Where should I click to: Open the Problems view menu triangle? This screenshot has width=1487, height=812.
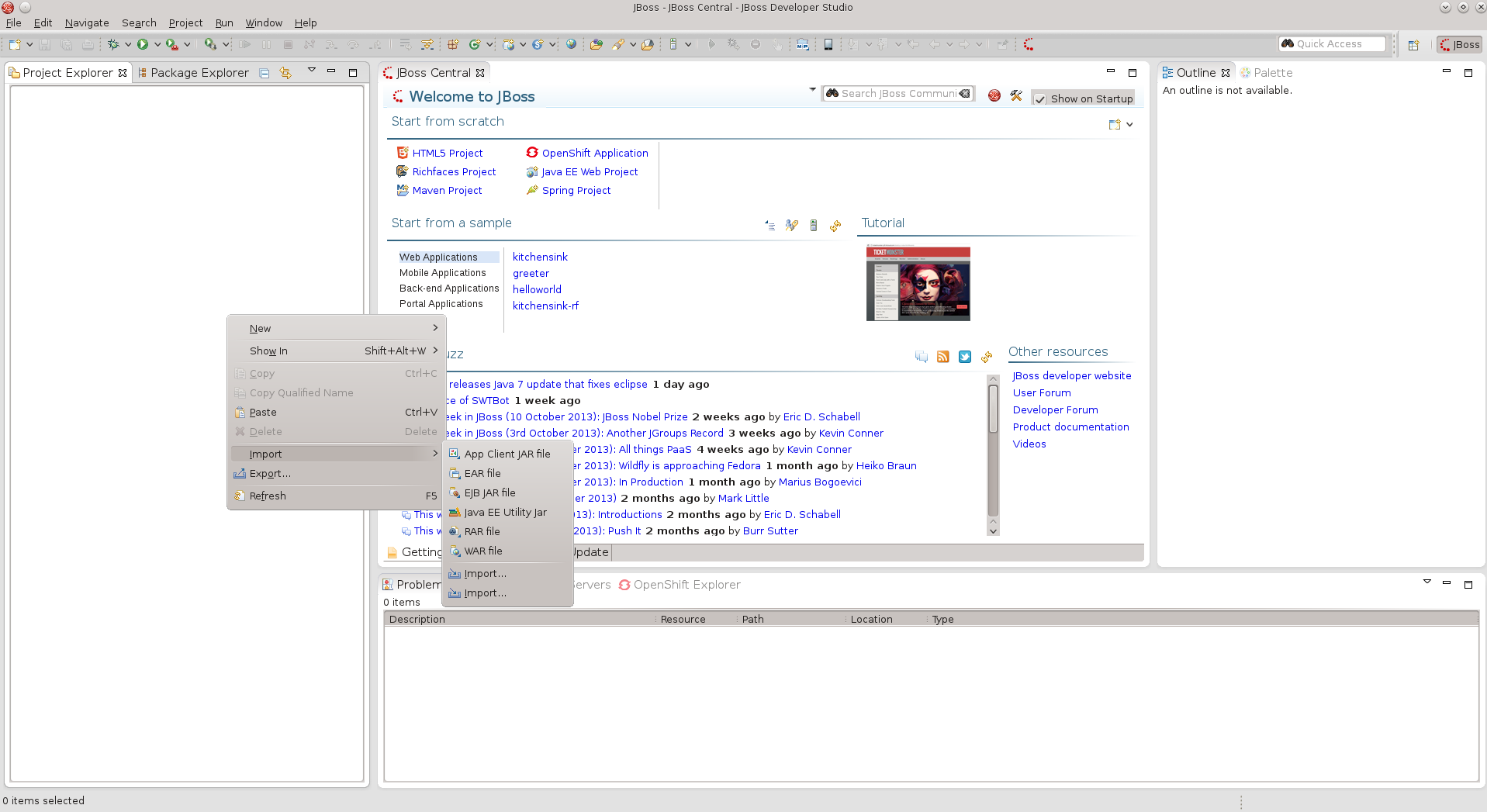[x=1426, y=582]
